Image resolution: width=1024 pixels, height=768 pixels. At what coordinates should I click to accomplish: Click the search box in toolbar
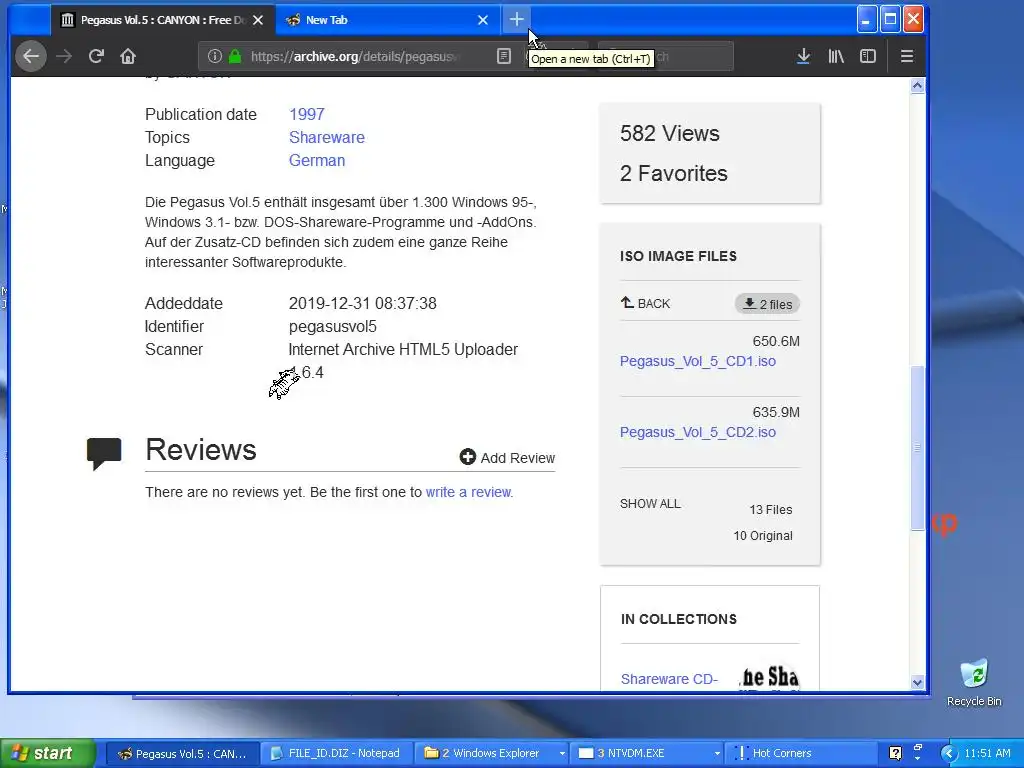tap(666, 56)
